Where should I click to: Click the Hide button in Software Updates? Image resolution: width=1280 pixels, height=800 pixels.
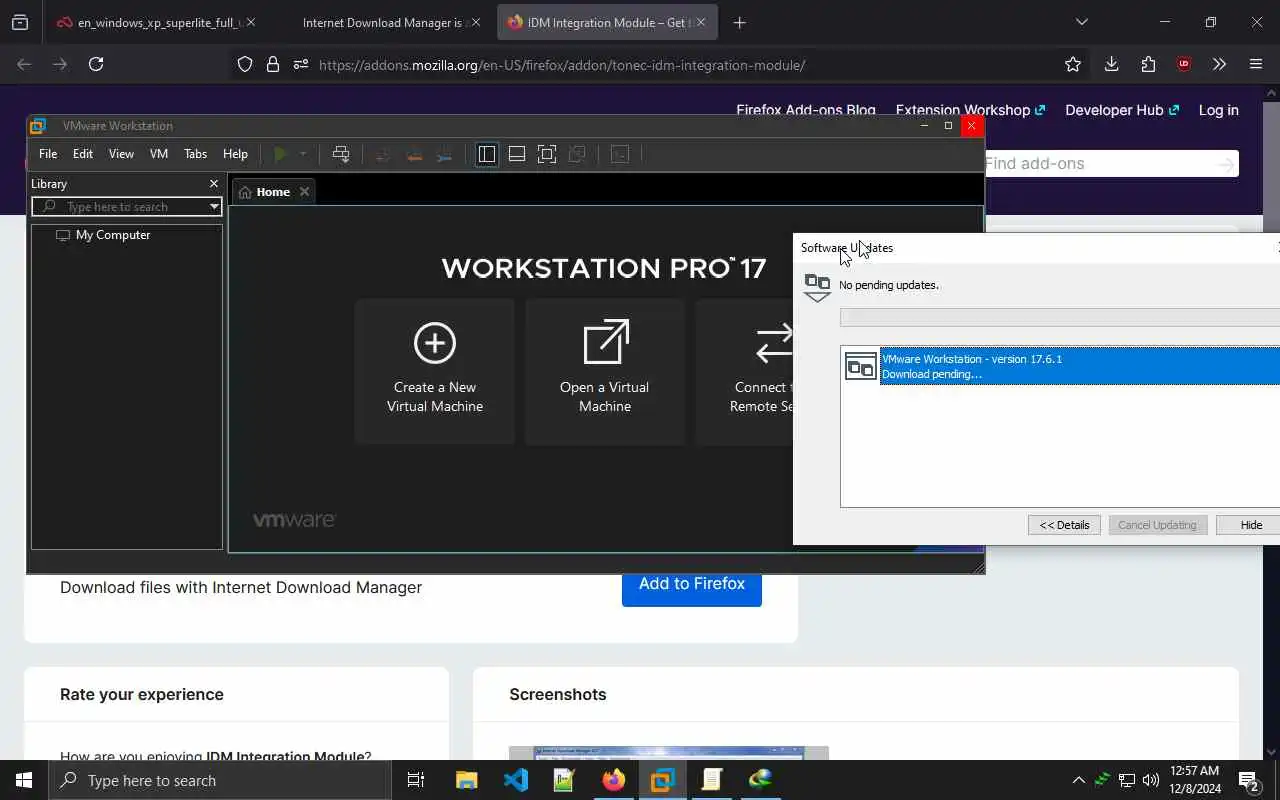point(1248,525)
